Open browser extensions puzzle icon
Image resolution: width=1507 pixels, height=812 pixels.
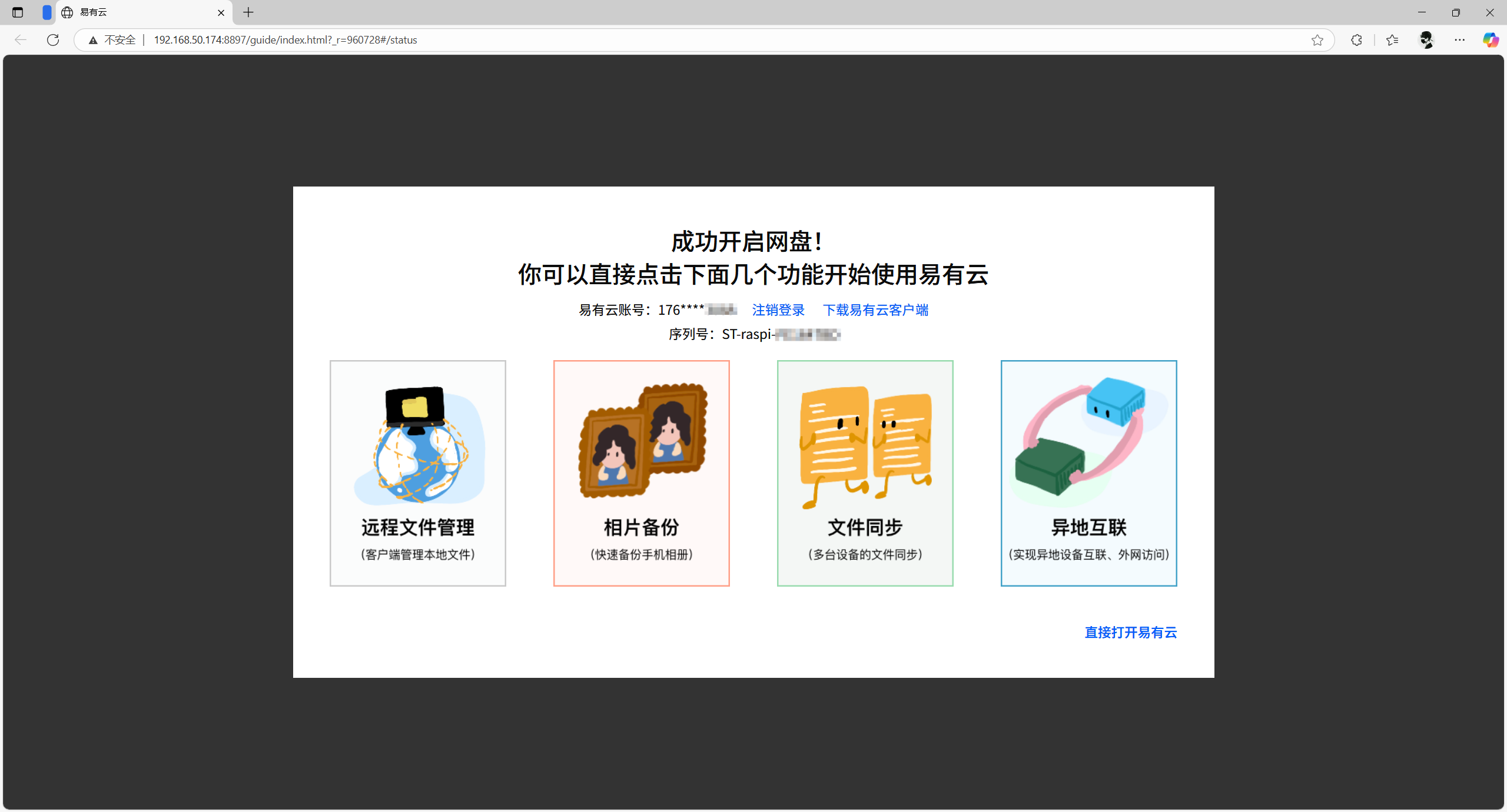[1356, 40]
